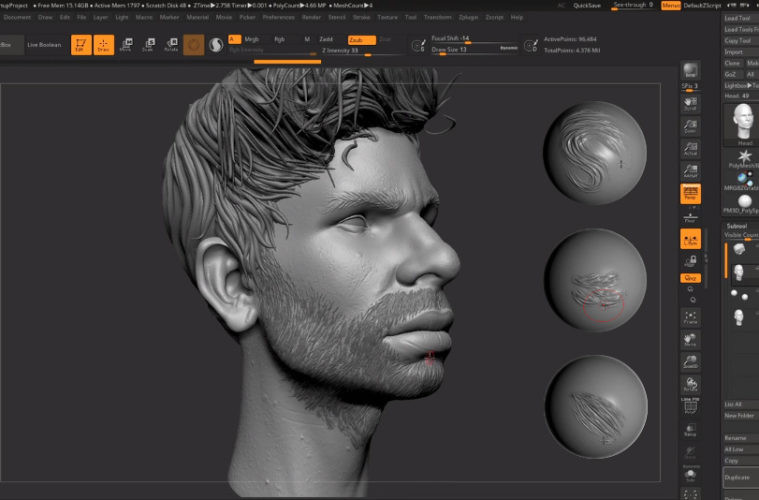Activate the Move transform tool in the top shelf

(126, 44)
